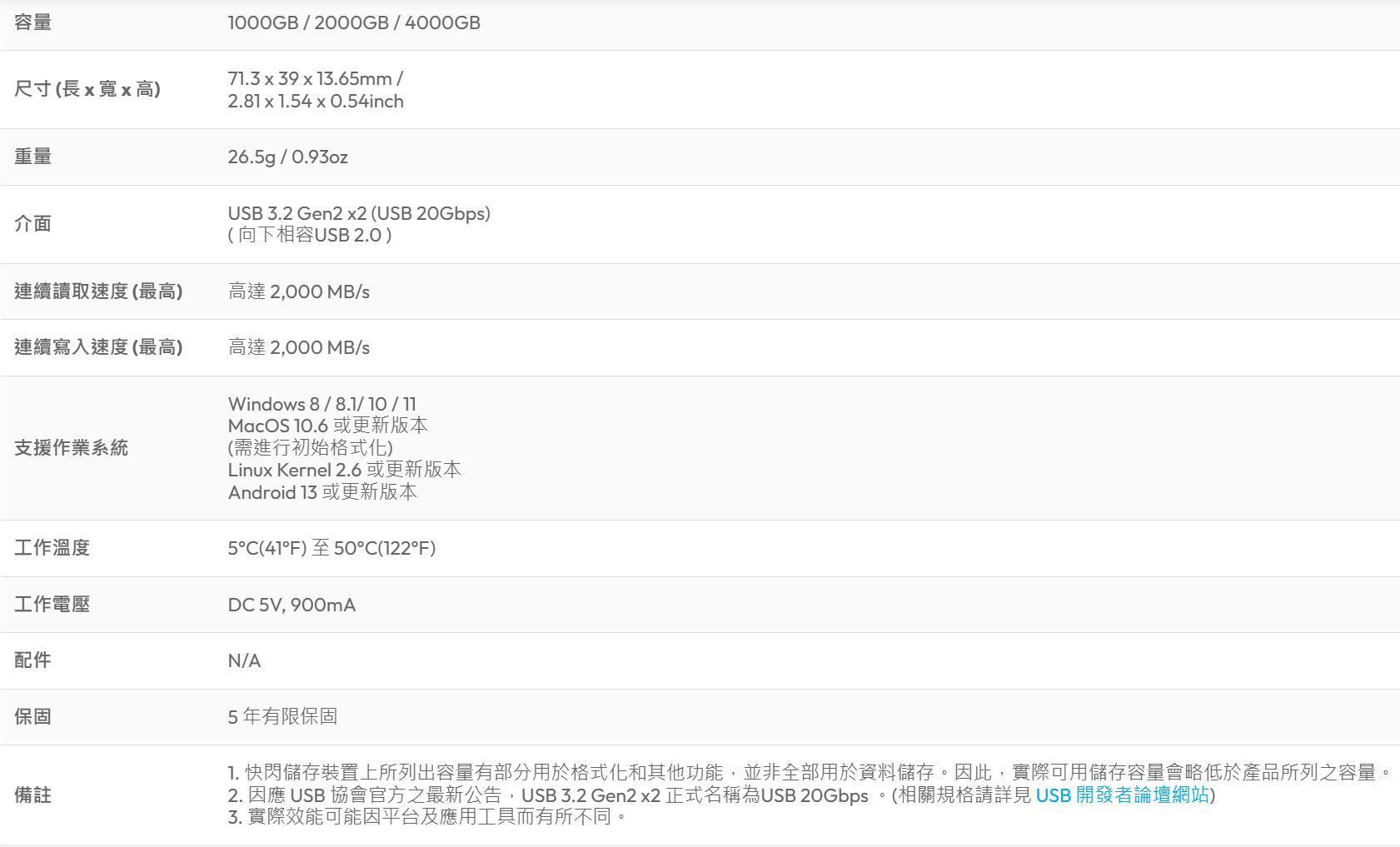Viewport: 1400px width, 847px height.
Task: Click the 容量 row label
Action: pos(33,22)
